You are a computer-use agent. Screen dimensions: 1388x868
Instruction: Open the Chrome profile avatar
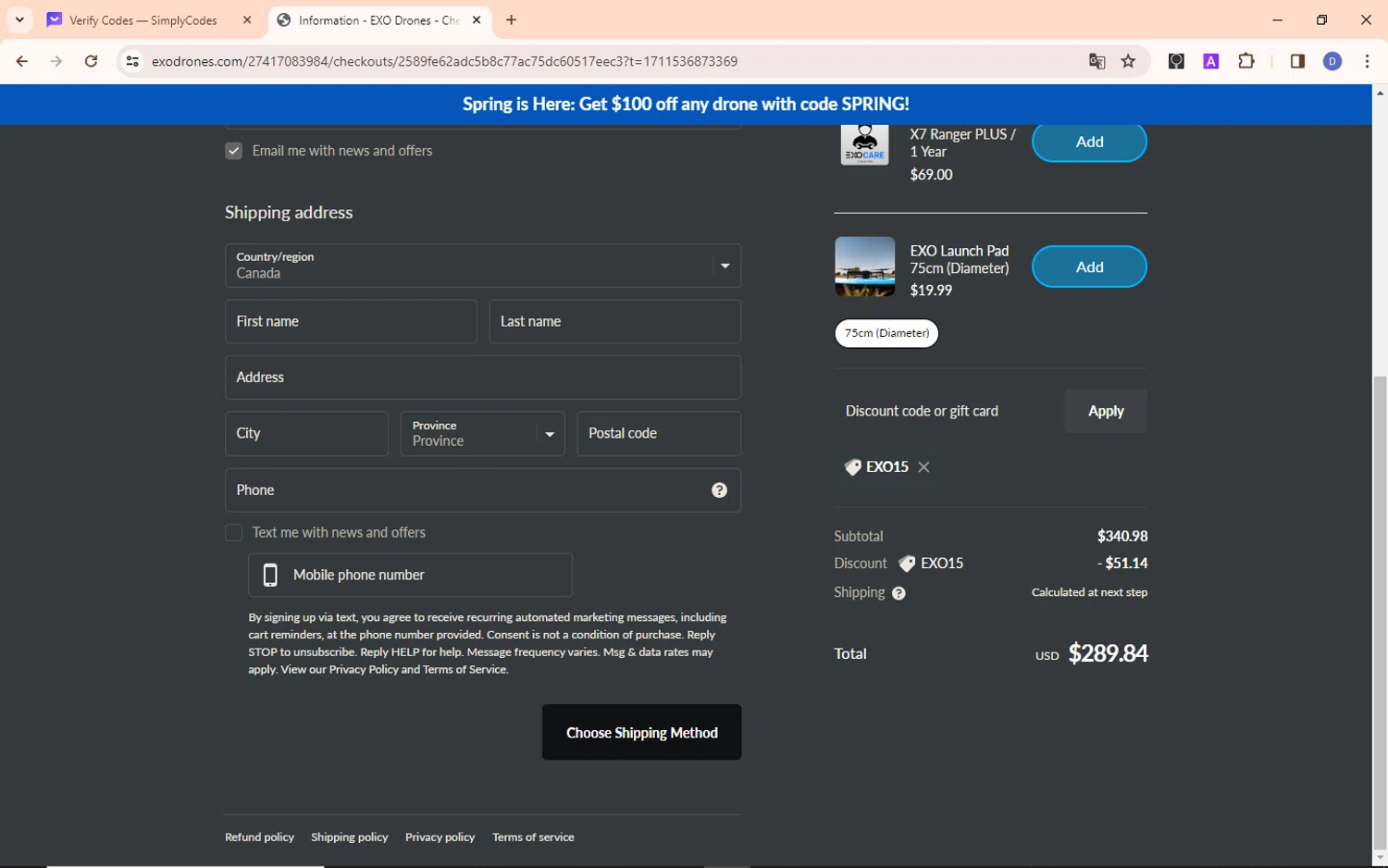[x=1332, y=61]
